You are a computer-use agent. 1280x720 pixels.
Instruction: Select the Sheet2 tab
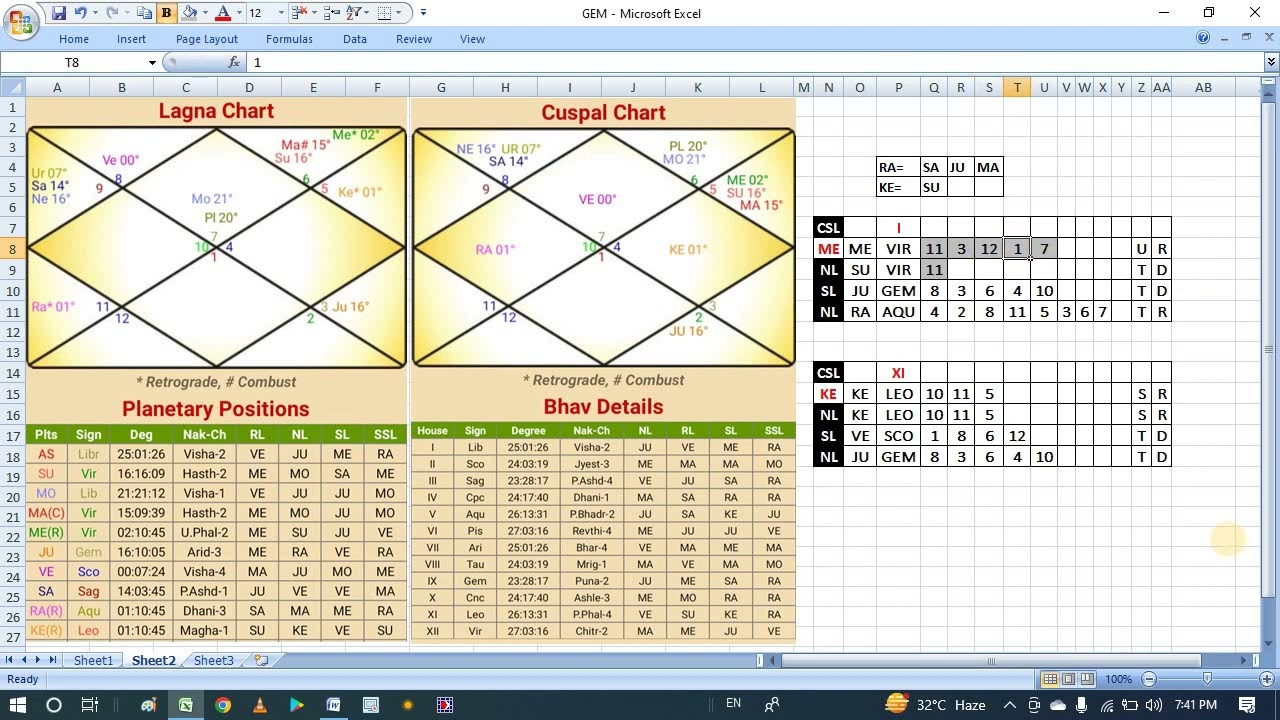153,661
